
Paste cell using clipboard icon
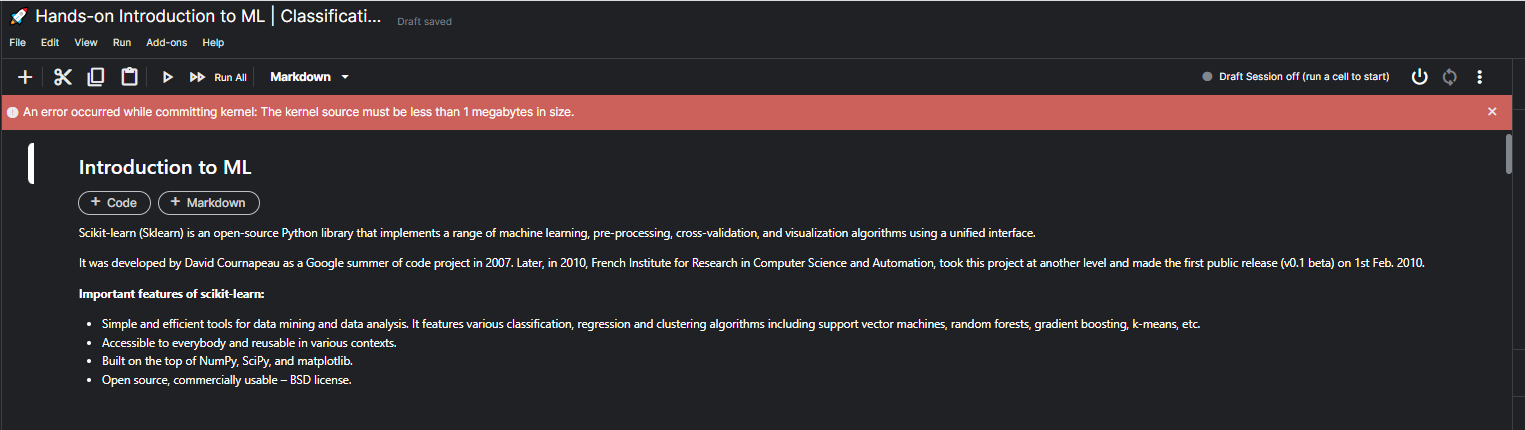(x=129, y=77)
